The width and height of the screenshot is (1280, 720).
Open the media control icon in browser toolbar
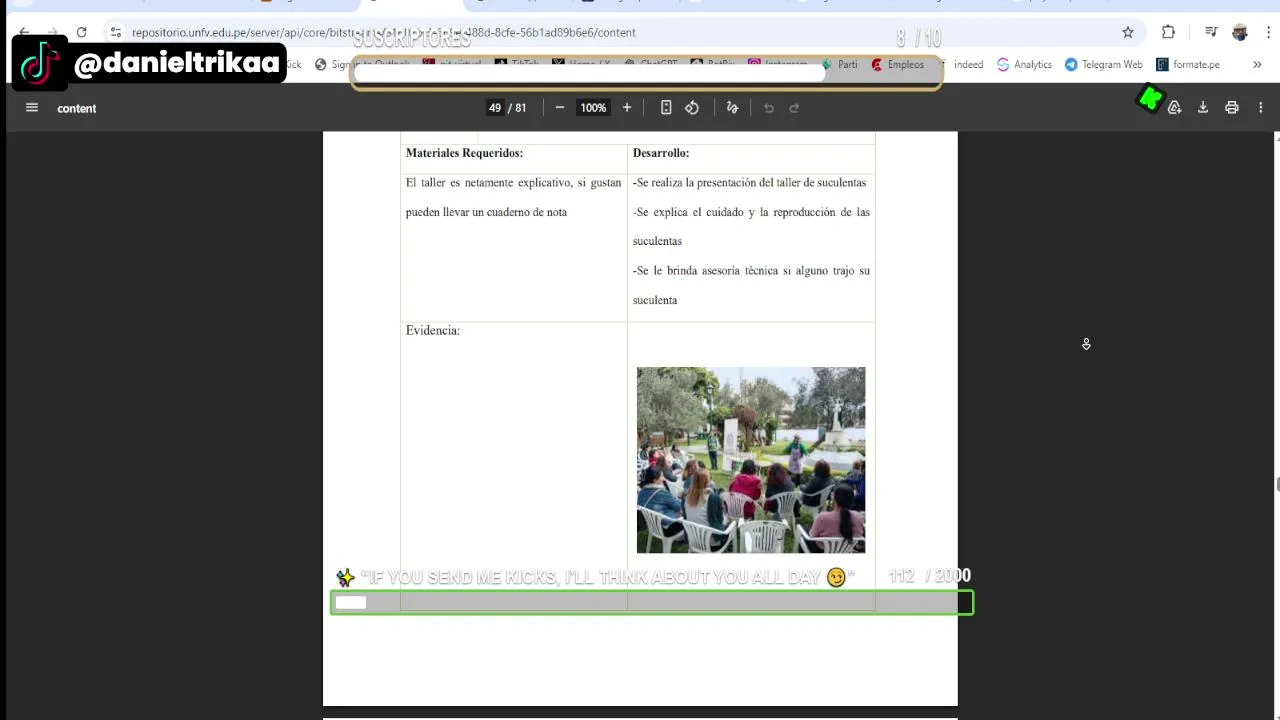pos(1212,32)
